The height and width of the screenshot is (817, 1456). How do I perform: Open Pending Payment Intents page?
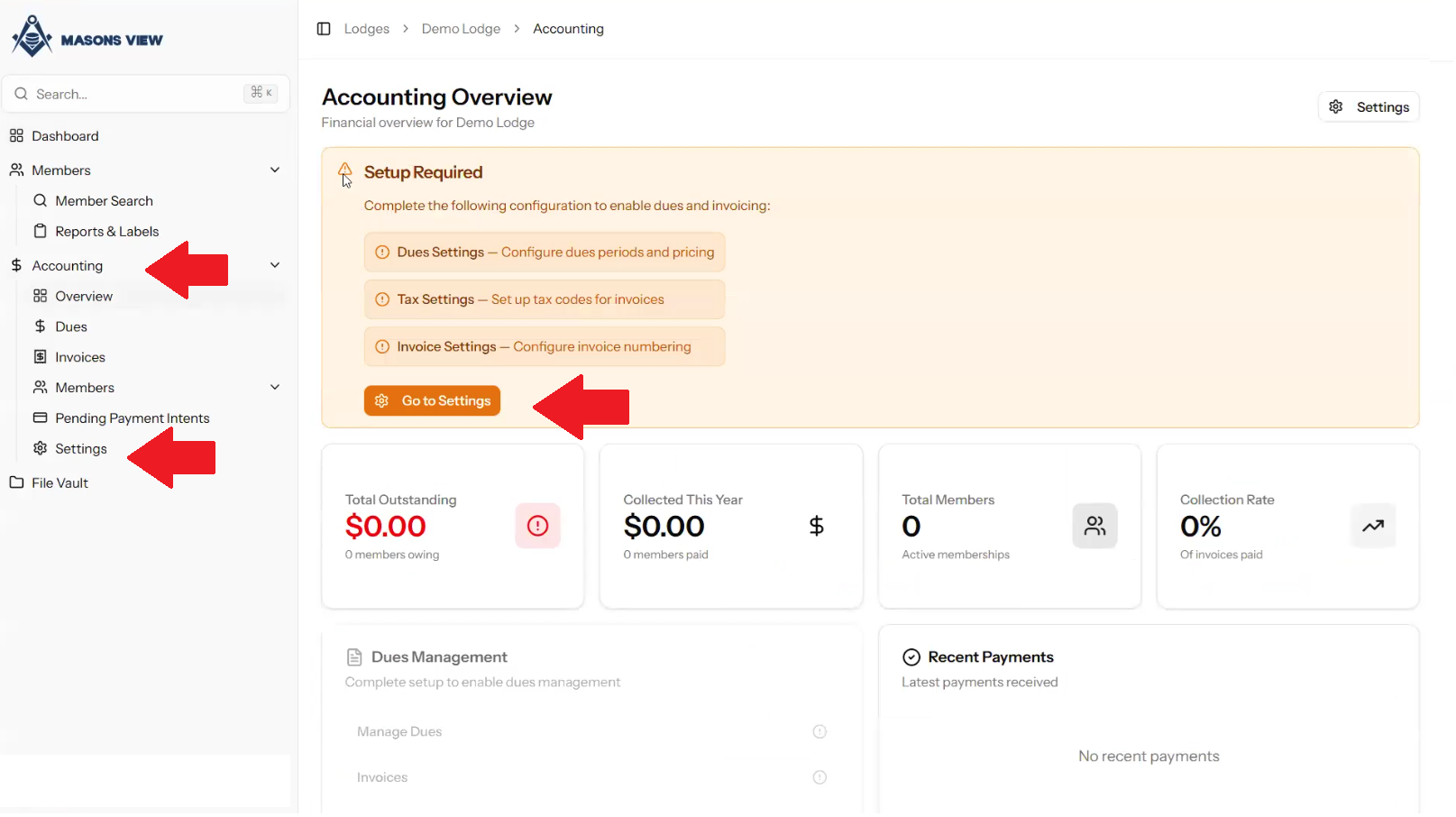(x=132, y=418)
